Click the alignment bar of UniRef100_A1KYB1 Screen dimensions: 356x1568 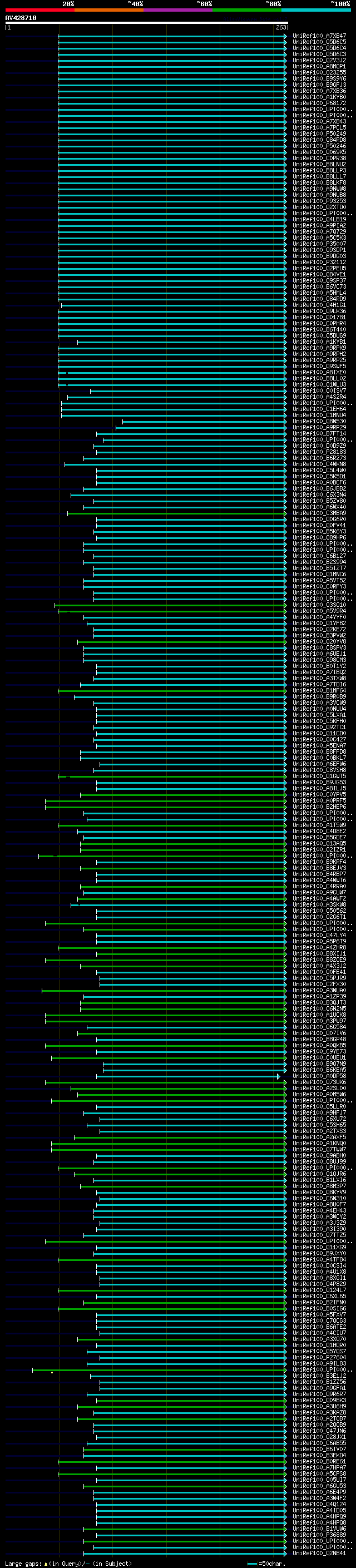181,342
